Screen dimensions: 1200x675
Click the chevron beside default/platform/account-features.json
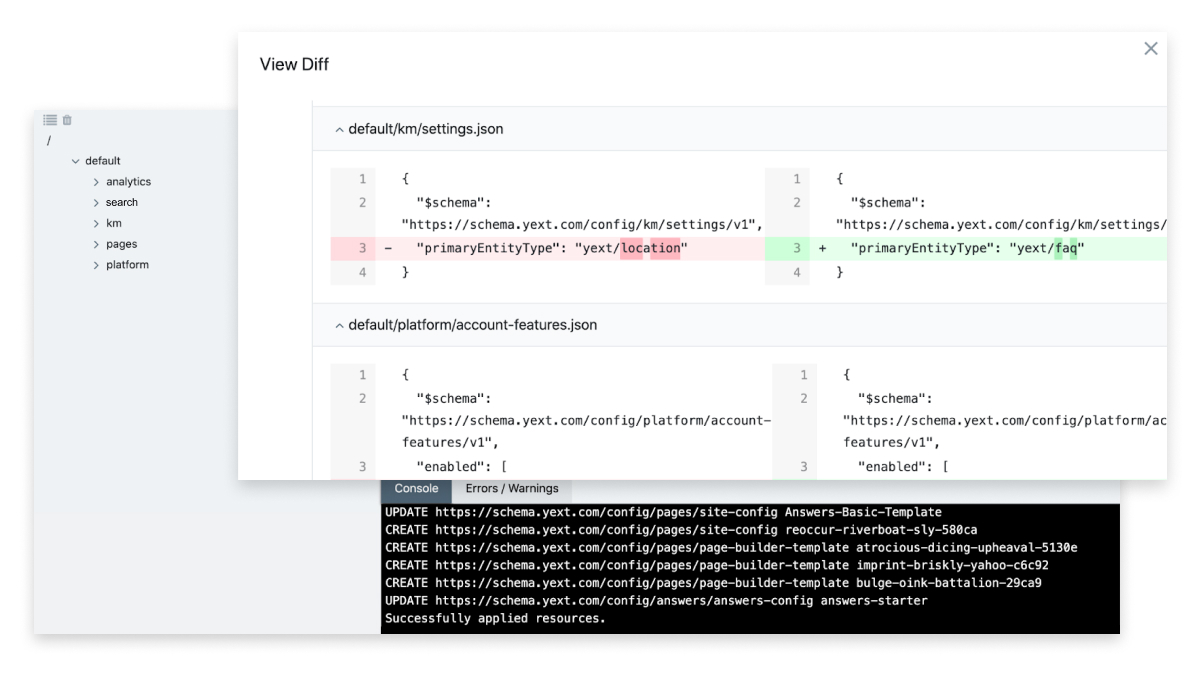tap(340, 325)
